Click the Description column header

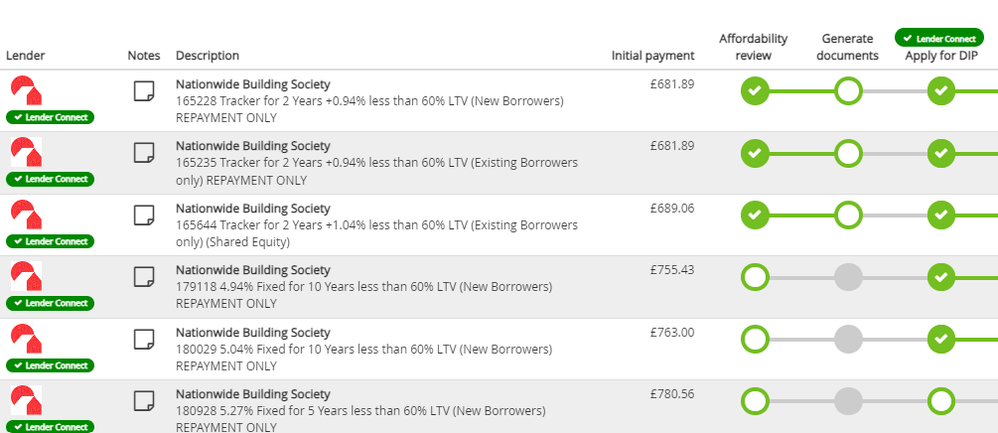[x=207, y=56]
